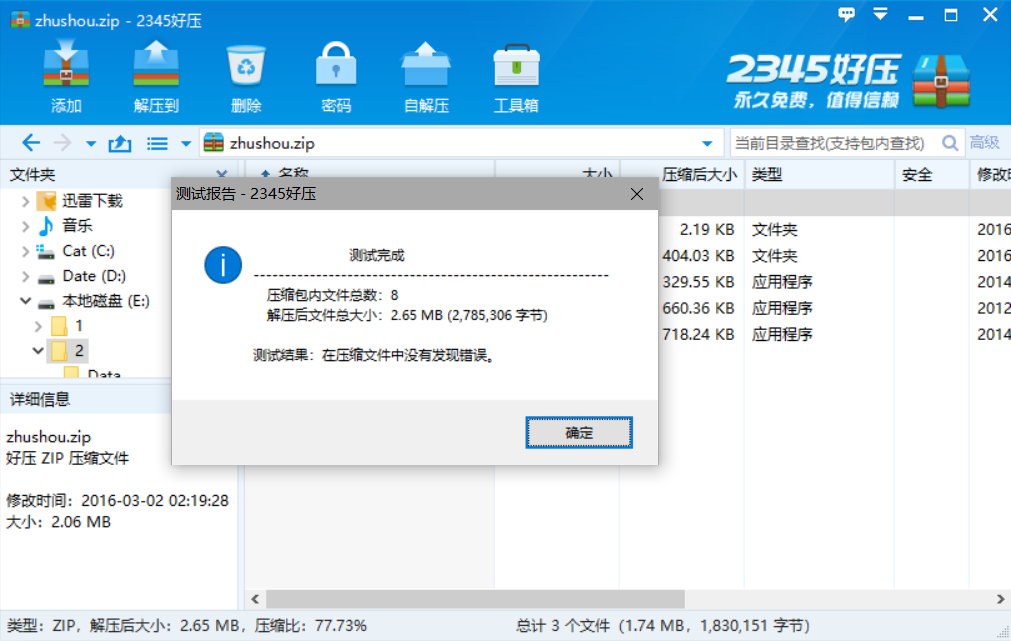Screen dimensions: 1011x641
Task: Expand folder 1 under drive E
Action: 38,326
